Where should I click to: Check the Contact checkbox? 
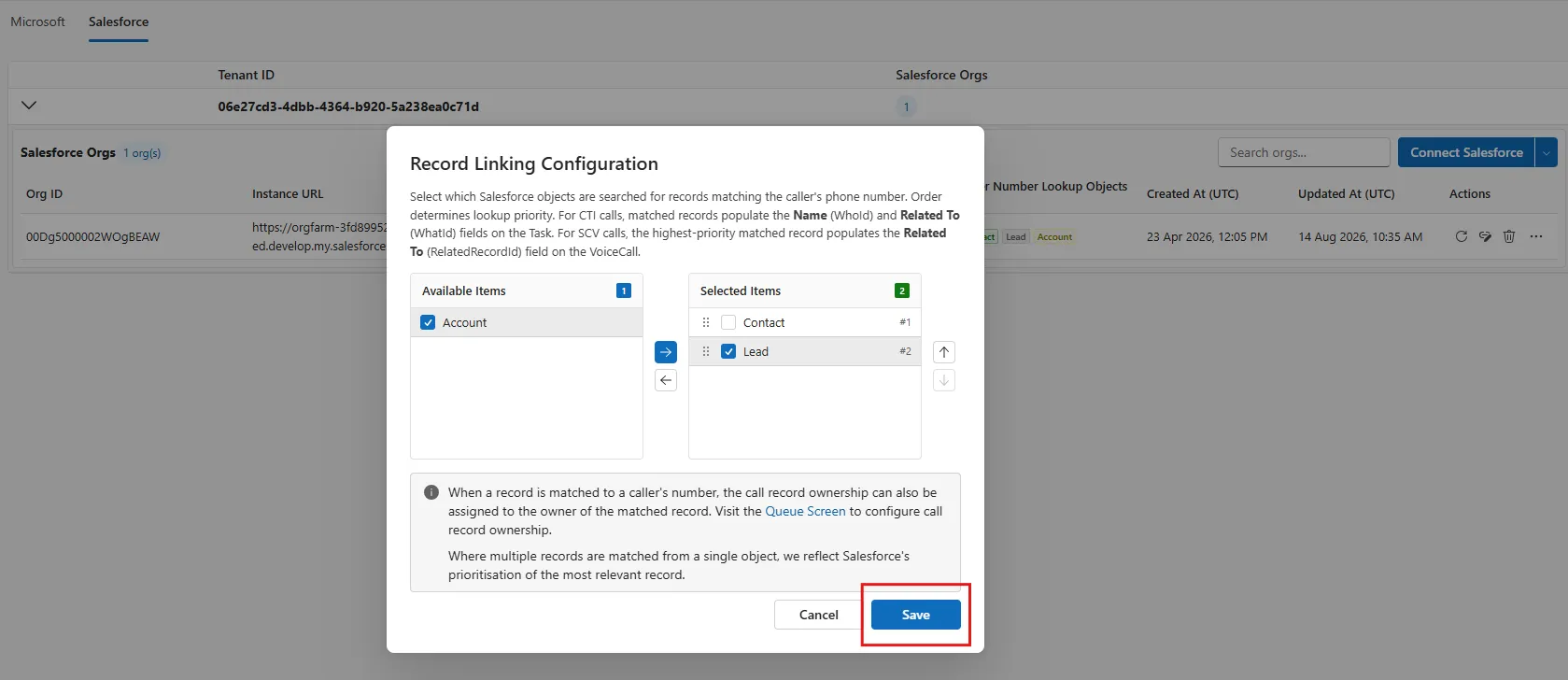coord(728,322)
